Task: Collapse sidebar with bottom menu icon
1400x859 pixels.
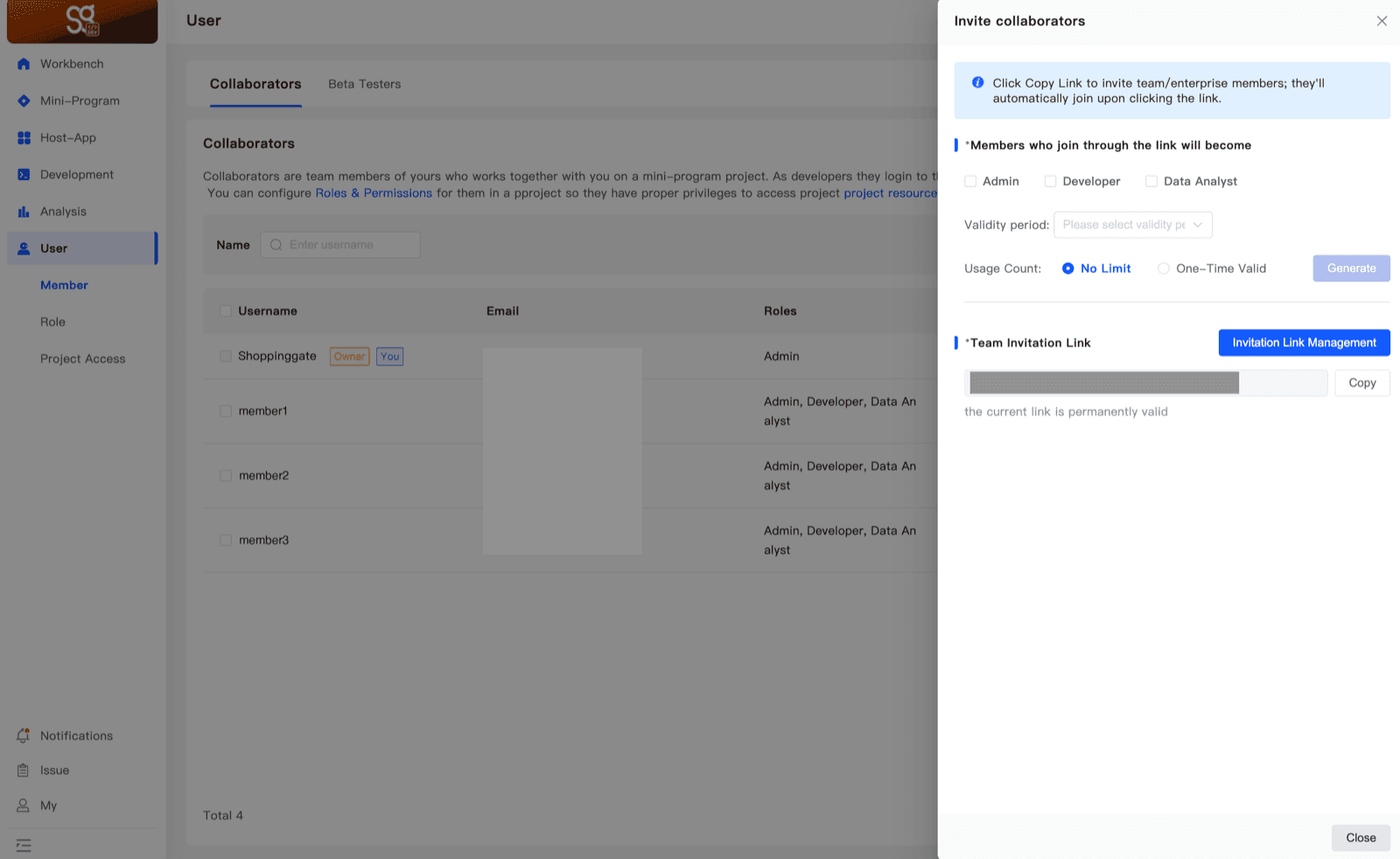Action: (24, 846)
